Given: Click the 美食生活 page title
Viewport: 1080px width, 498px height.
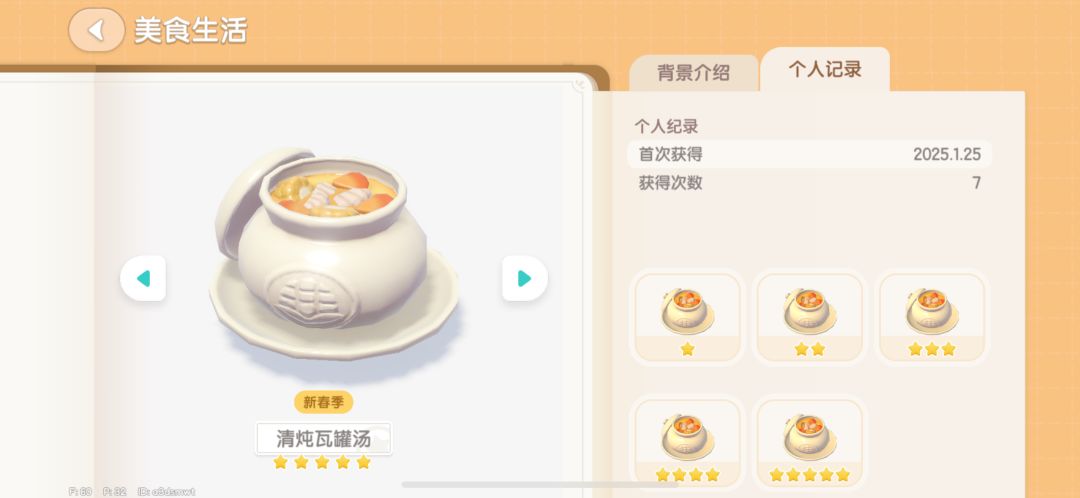Looking at the screenshot, I should point(190,30).
